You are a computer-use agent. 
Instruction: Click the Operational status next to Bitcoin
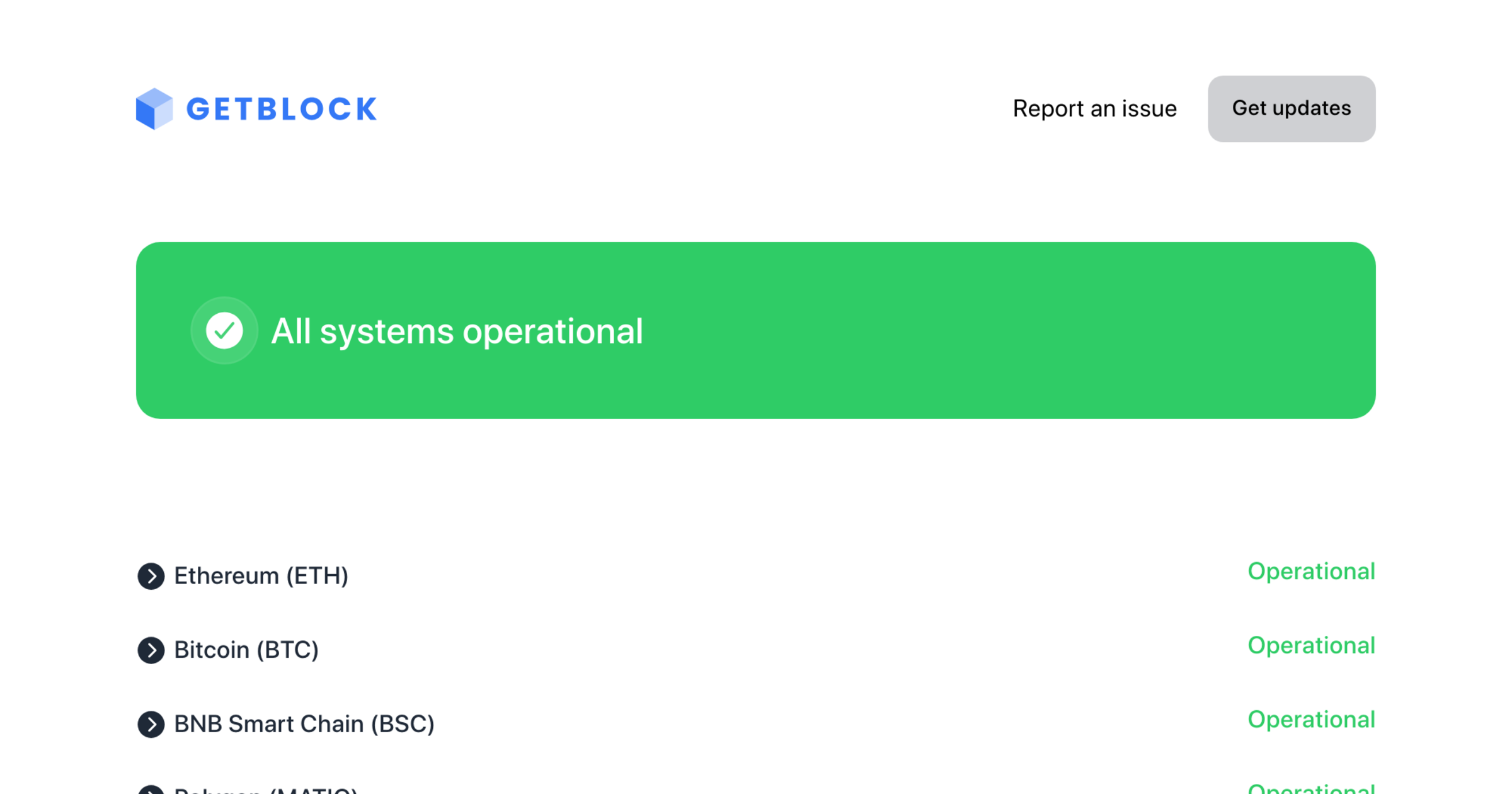pos(1311,646)
